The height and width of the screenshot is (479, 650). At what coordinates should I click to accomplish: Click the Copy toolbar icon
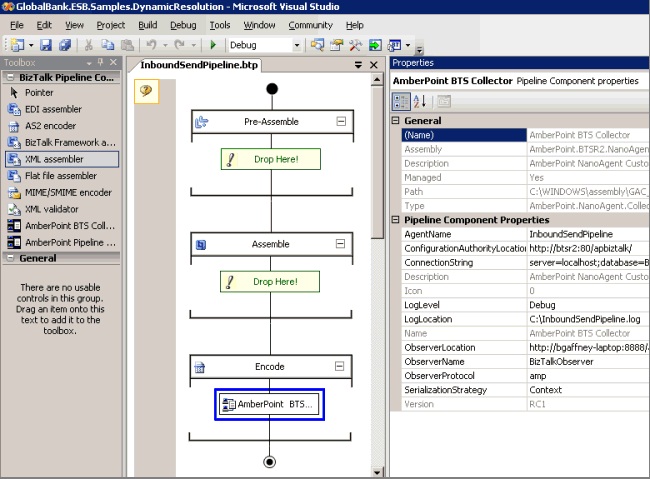tap(108, 45)
